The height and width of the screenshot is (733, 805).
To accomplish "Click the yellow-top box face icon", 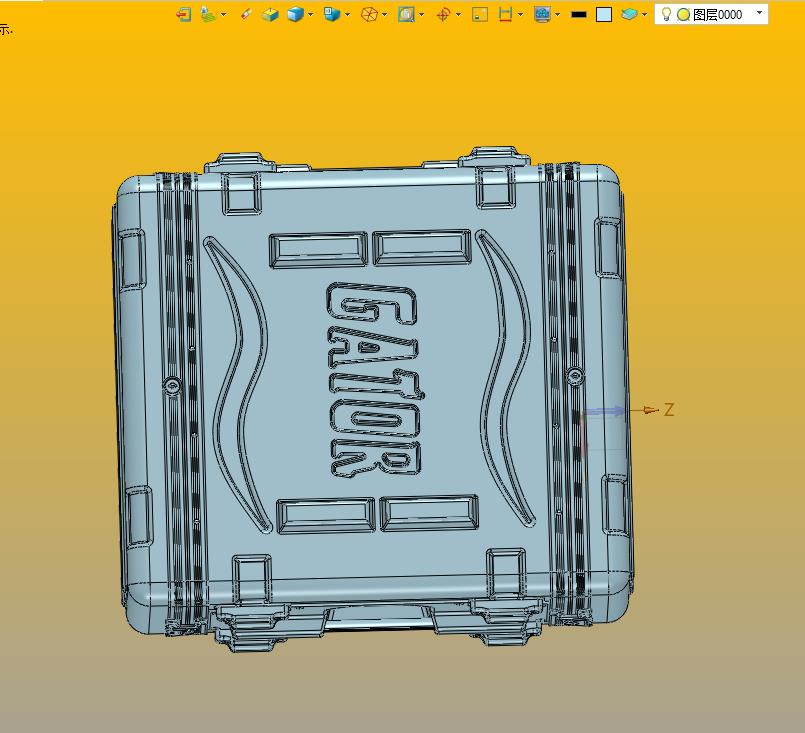I will coord(270,14).
